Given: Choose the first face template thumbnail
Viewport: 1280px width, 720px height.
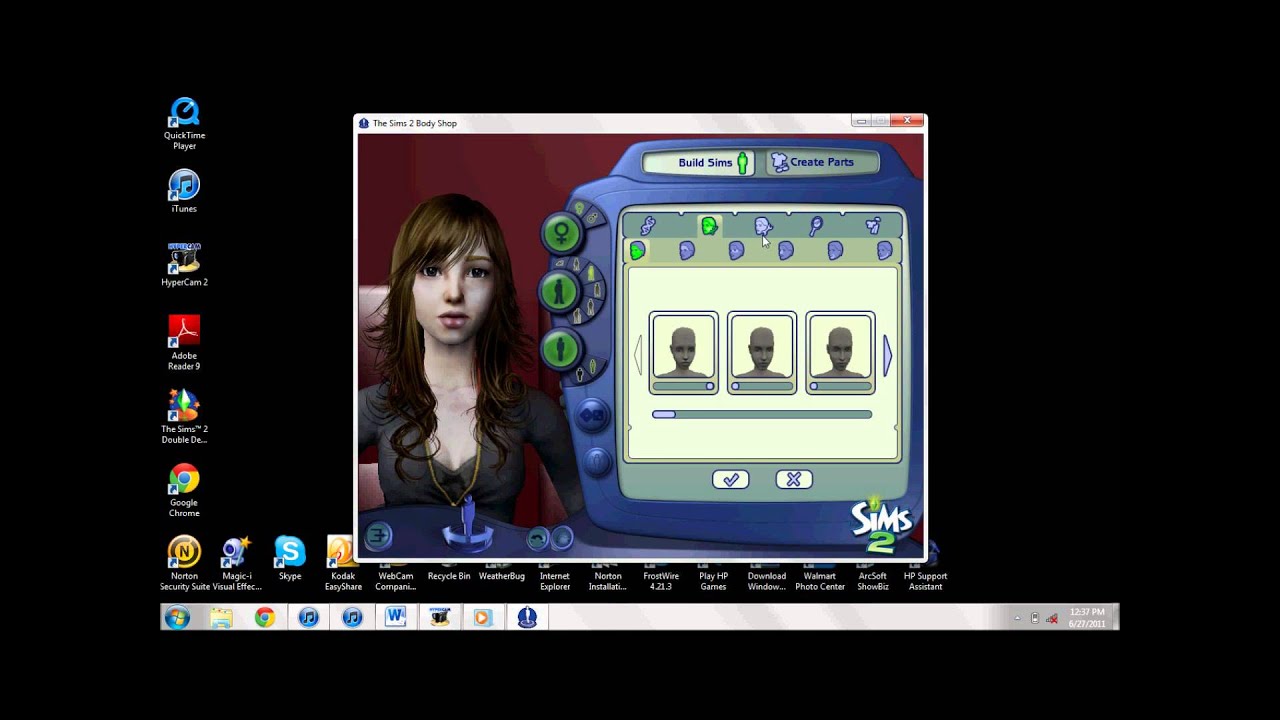Looking at the screenshot, I should (x=684, y=347).
